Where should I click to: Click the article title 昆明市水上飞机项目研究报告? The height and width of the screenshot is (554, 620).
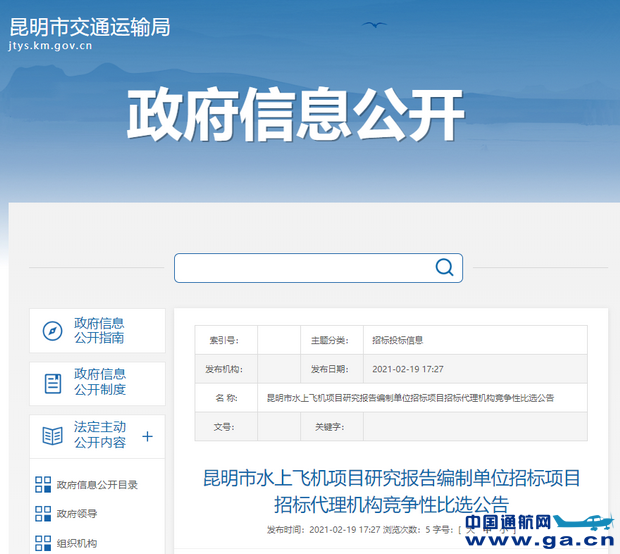391,490
